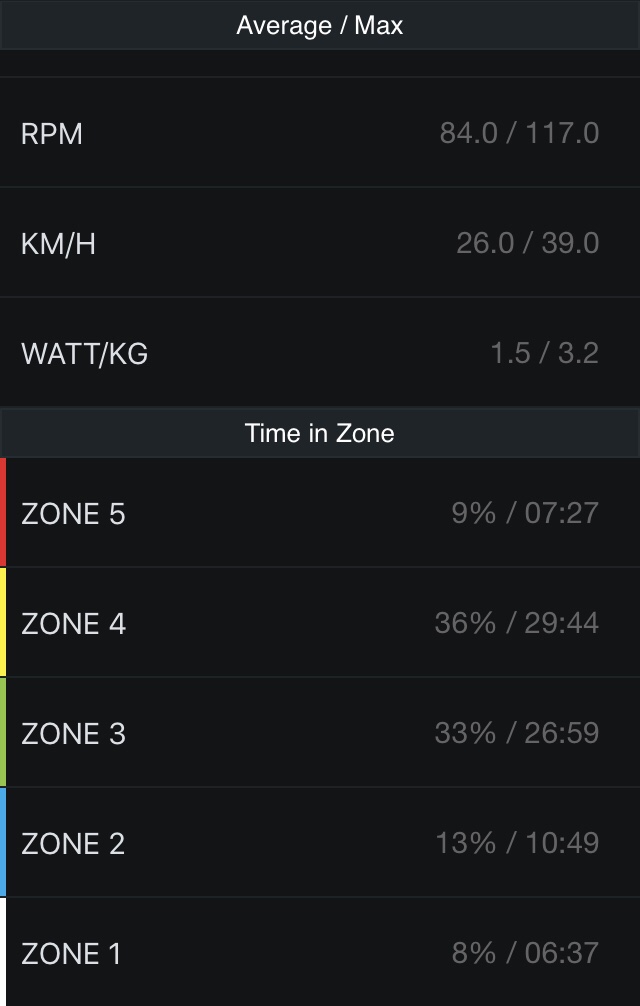The image size is (640, 1006).
Task: Click the blue Zone 2 color bar
Action: [3, 842]
